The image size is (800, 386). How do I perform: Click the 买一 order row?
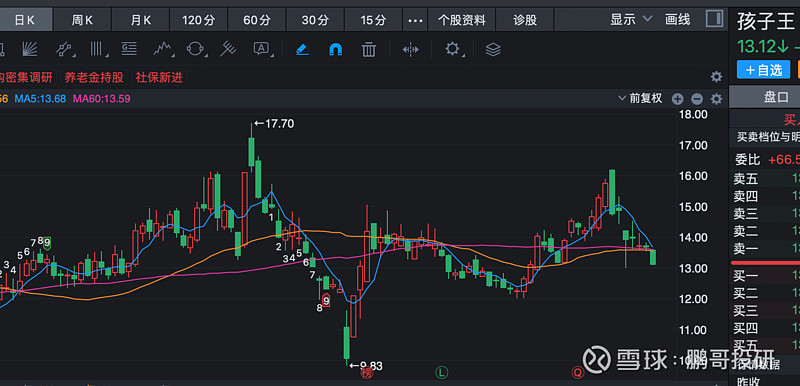[x=765, y=276]
